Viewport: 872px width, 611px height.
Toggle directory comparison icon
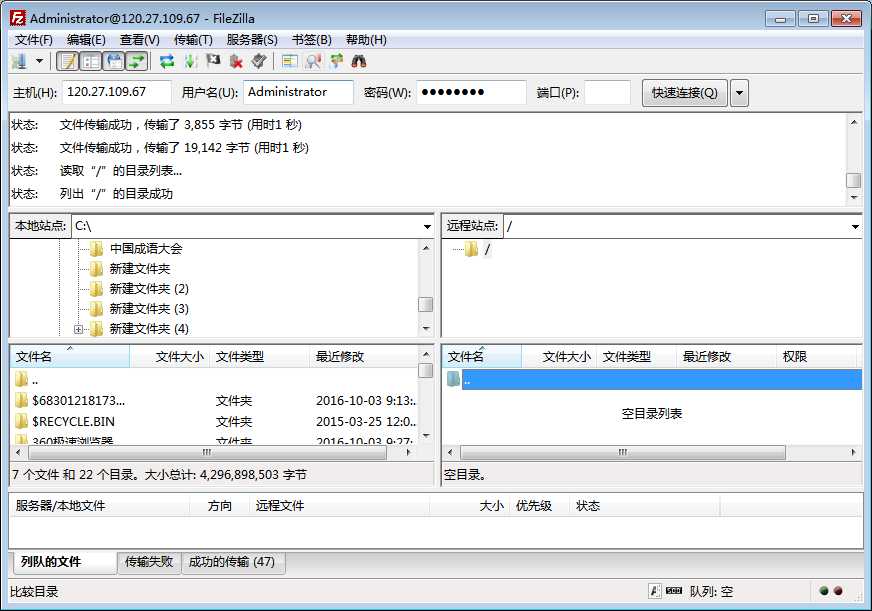[x=313, y=61]
